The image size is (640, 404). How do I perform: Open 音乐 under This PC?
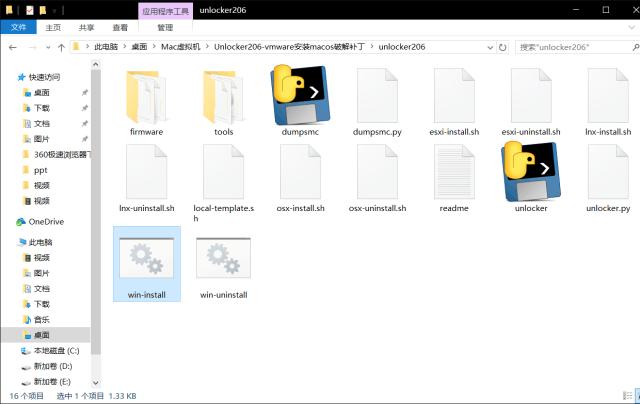pyautogui.click(x=42, y=320)
